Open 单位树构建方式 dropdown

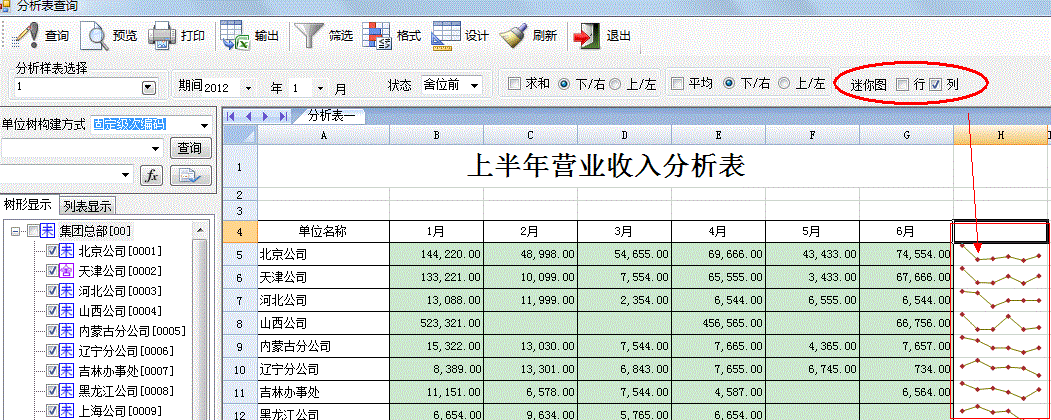tap(204, 125)
